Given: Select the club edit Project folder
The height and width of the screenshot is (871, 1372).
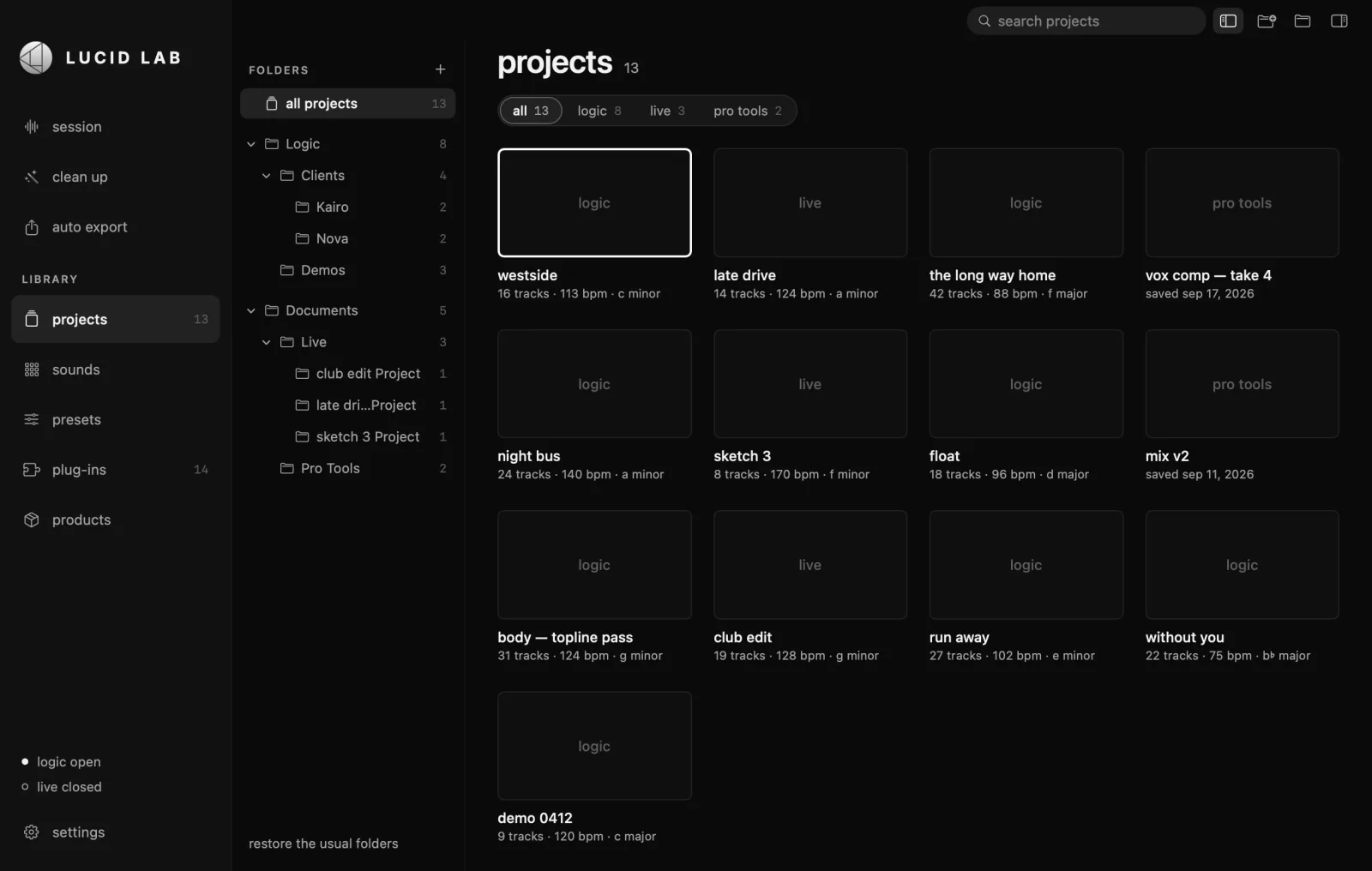Looking at the screenshot, I should tap(347, 374).
